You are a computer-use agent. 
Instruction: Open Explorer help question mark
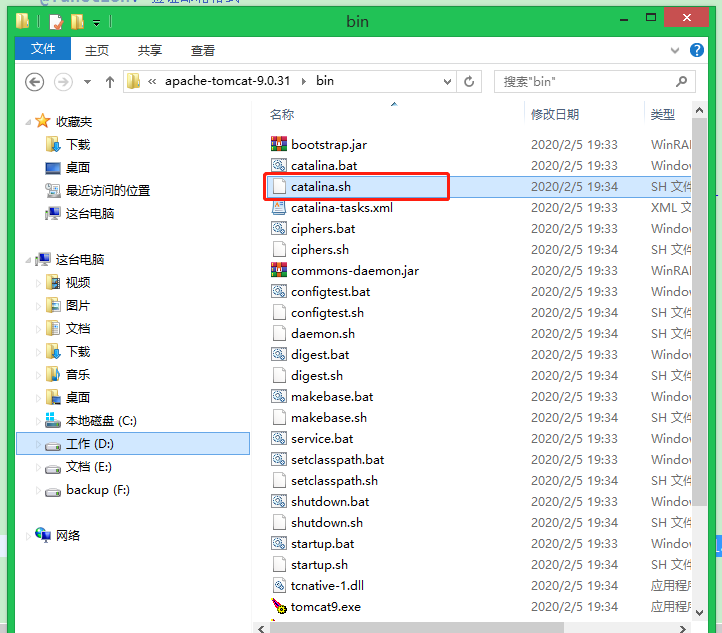696,50
